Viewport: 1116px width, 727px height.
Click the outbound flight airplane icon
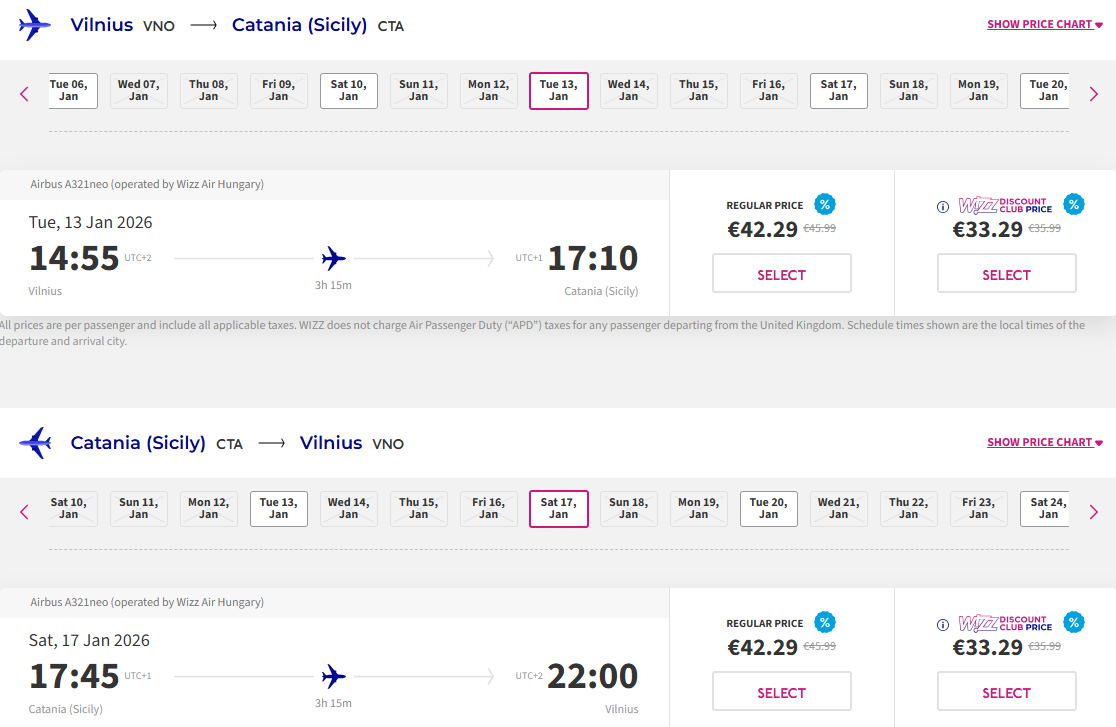(334, 259)
